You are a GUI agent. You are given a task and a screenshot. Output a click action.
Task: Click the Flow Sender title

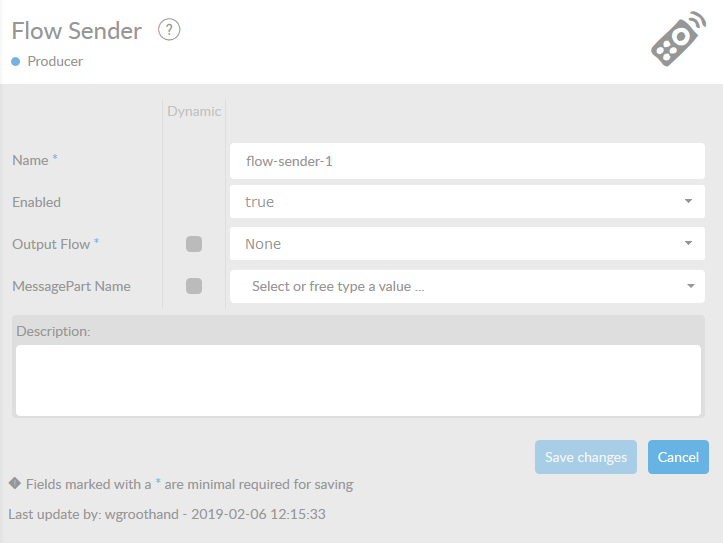pos(77,31)
